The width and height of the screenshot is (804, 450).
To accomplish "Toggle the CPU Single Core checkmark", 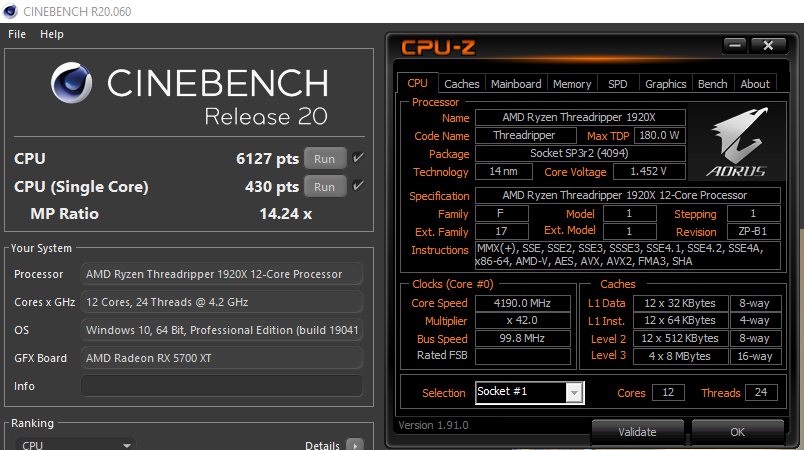I will (358, 186).
